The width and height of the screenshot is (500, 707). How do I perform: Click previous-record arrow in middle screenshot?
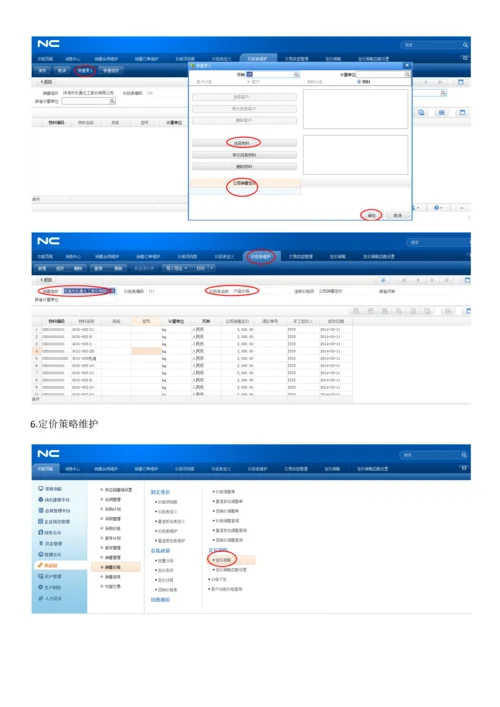[x=418, y=280]
